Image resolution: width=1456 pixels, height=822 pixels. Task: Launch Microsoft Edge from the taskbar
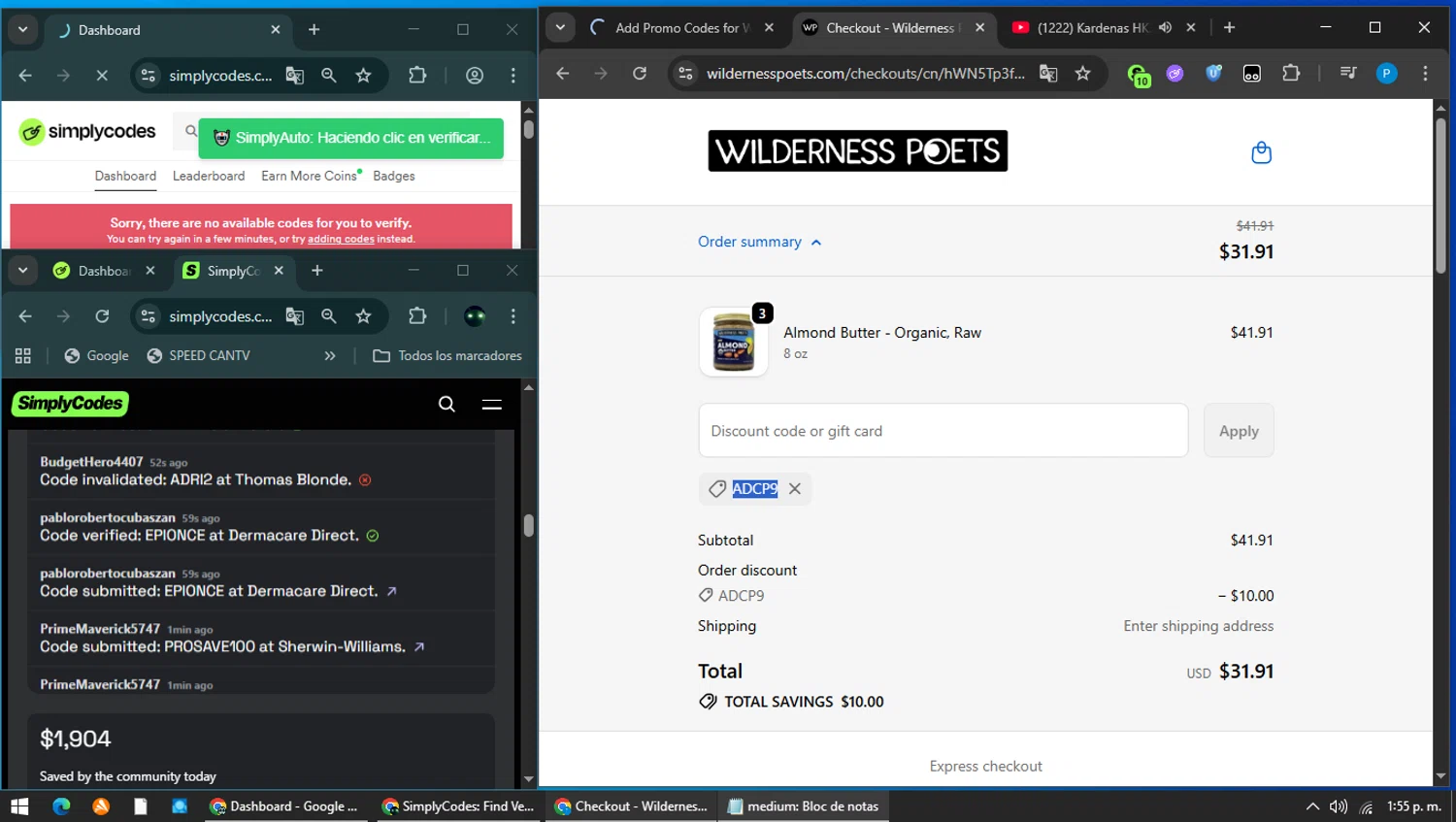coord(61,806)
